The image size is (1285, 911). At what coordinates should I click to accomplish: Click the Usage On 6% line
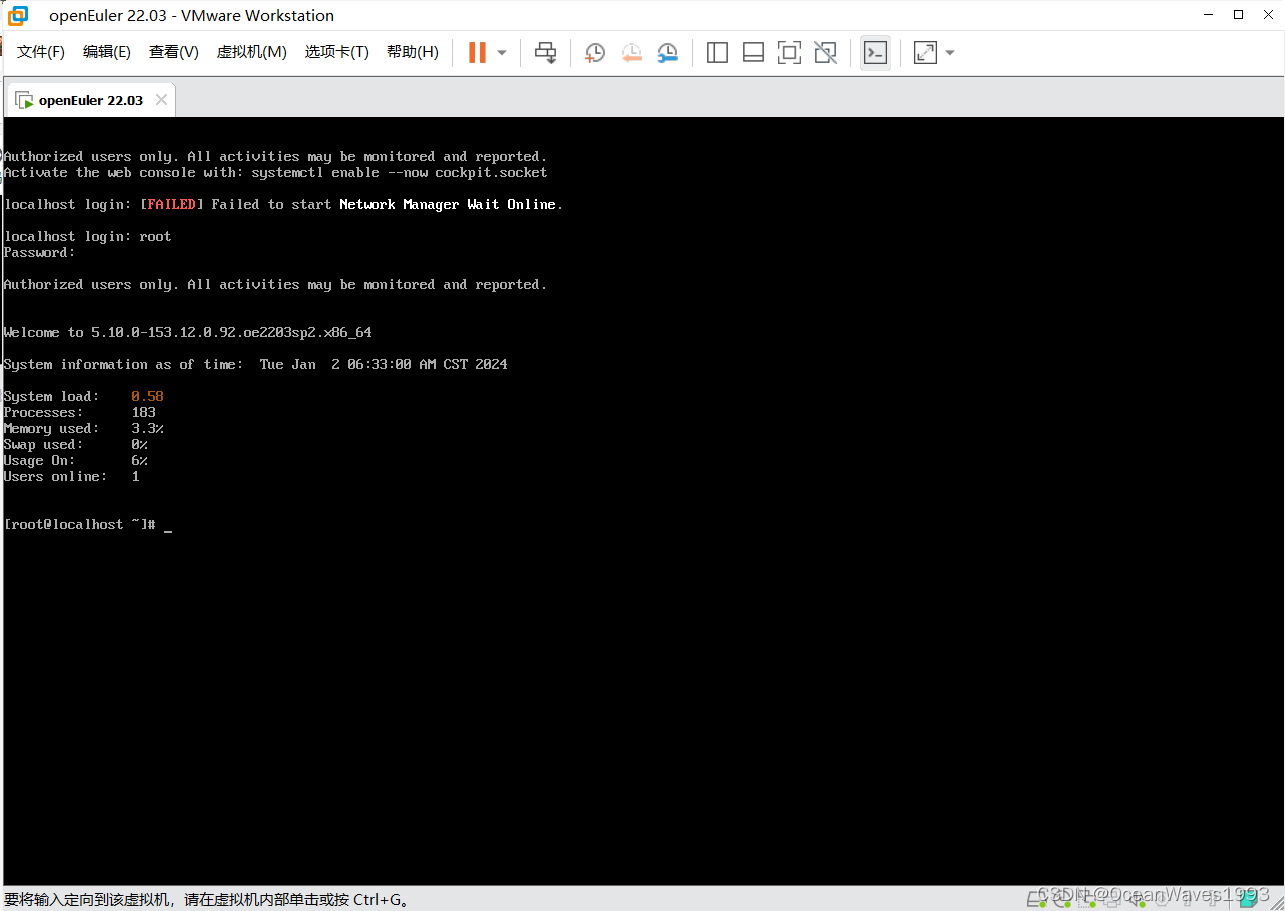[76, 460]
